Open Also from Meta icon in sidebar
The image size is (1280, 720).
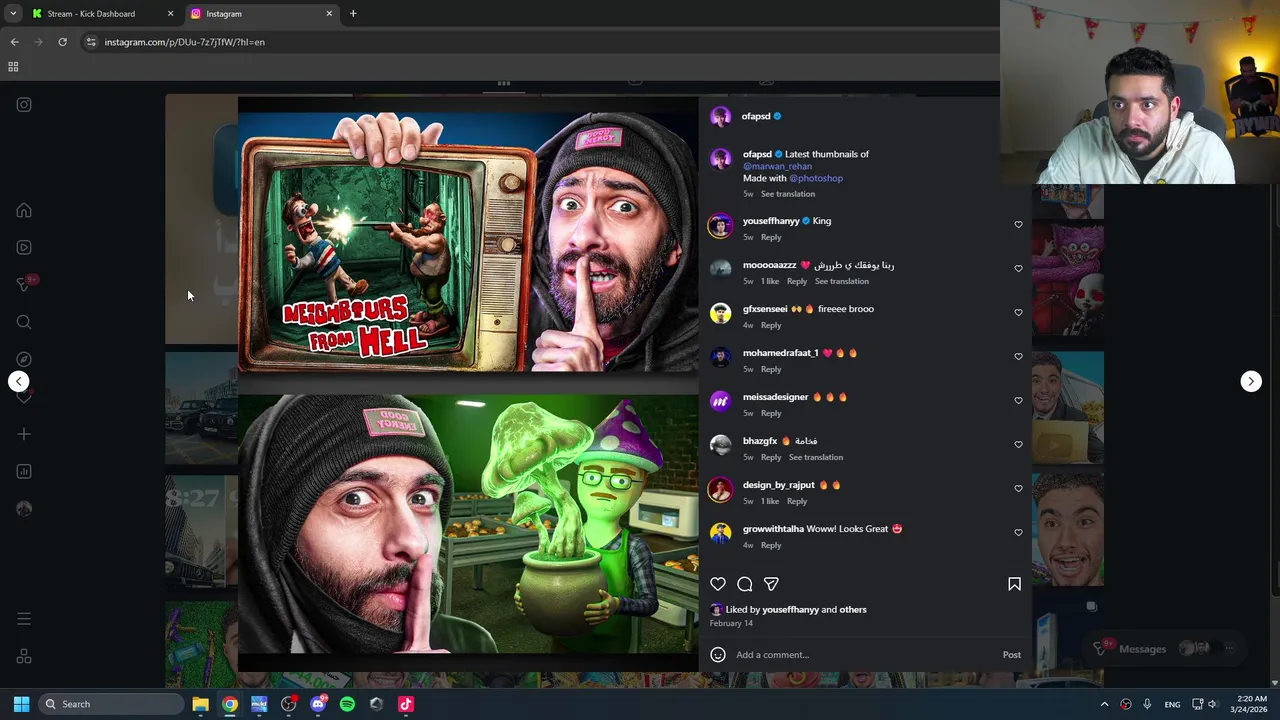tap(24, 657)
